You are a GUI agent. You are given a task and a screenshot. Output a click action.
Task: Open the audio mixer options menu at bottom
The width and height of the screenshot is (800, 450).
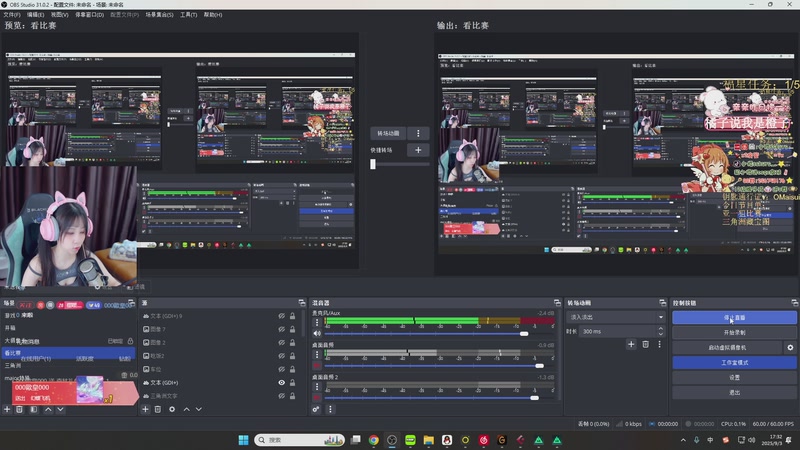click(330, 409)
